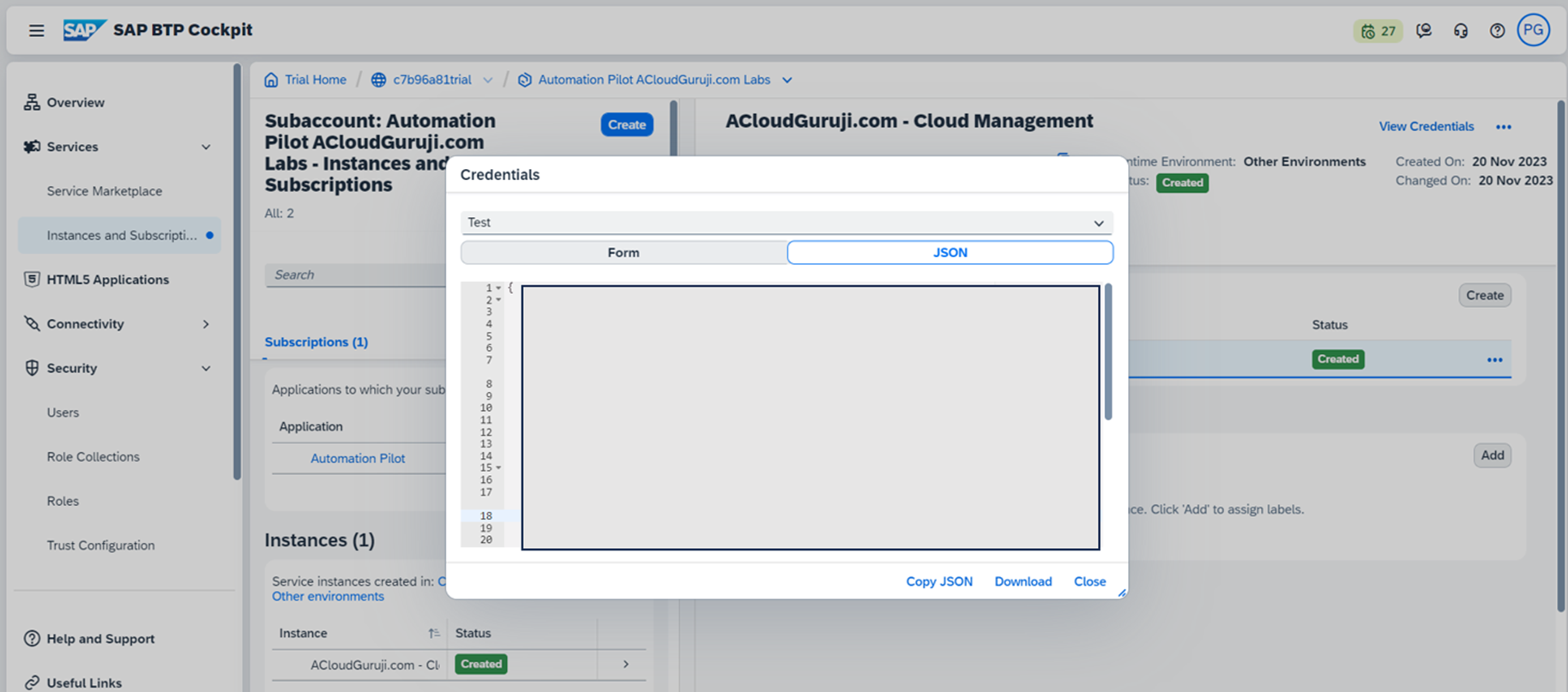Open the feedback chat icon
Image resolution: width=1568 pixels, height=692 pixels.
coord(1424,31)
